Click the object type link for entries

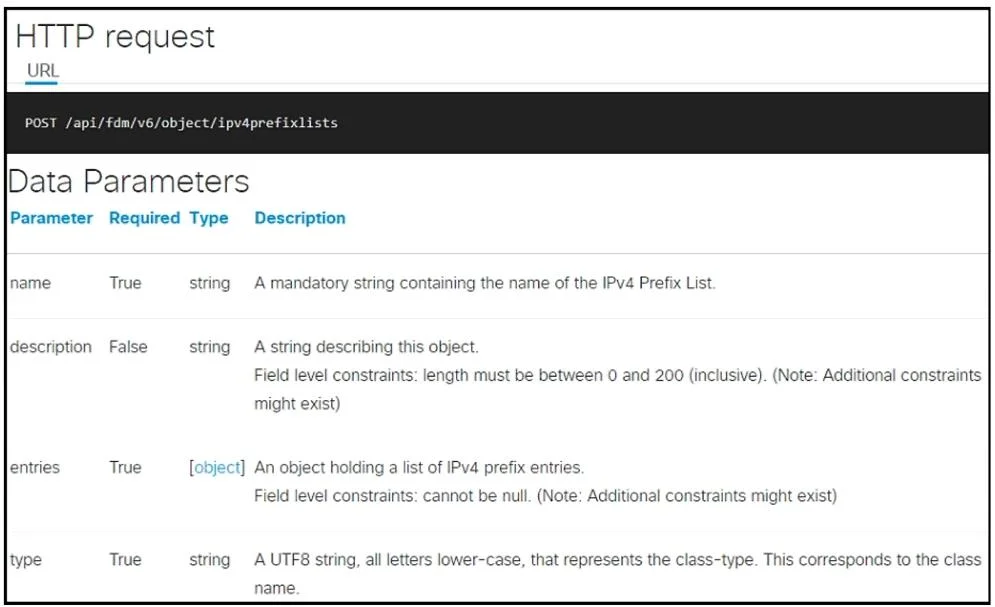[217, 467]
